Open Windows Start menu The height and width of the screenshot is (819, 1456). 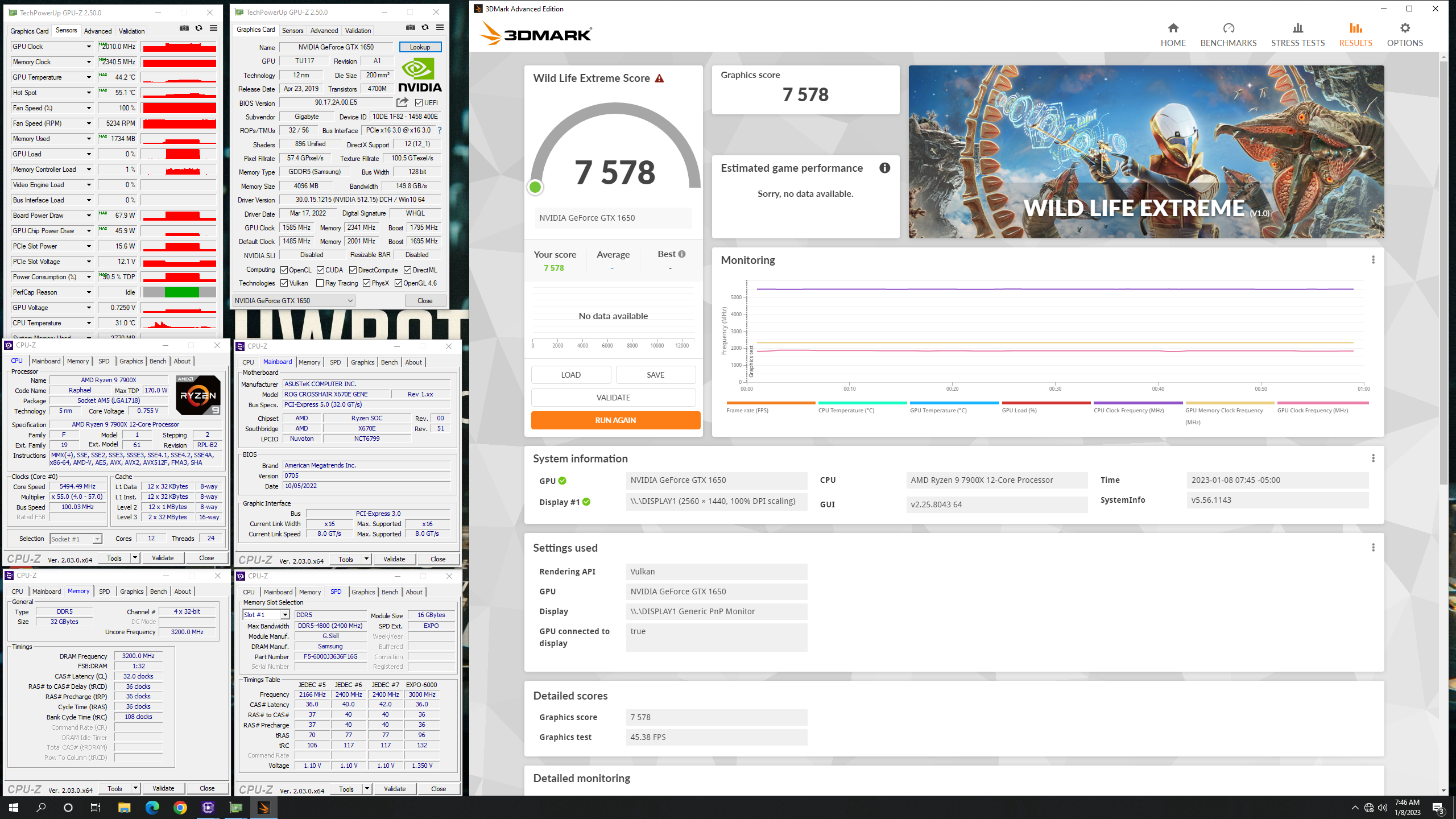(14, 808)
